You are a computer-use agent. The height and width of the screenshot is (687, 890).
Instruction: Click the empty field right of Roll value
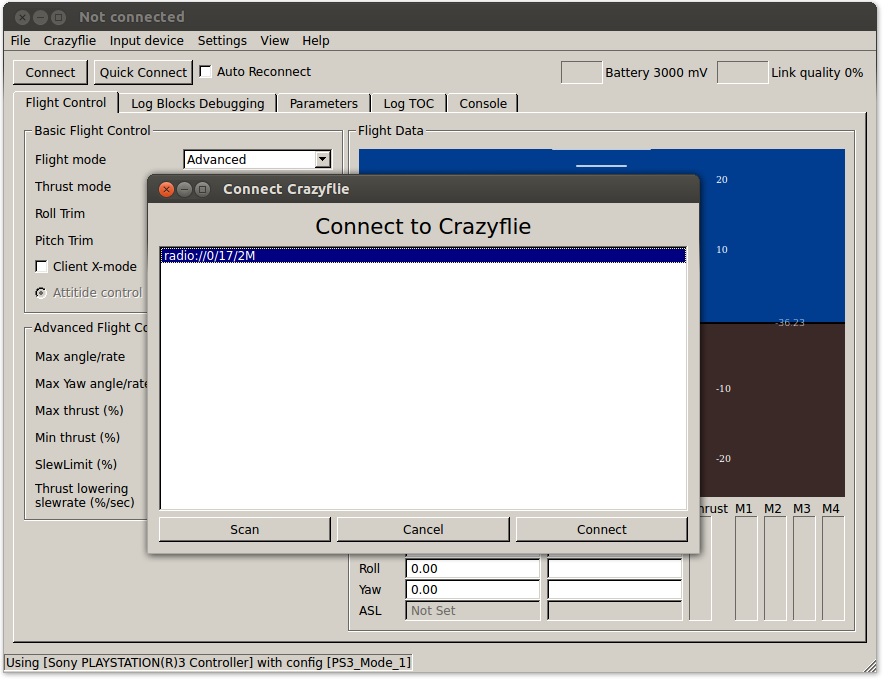615,569
